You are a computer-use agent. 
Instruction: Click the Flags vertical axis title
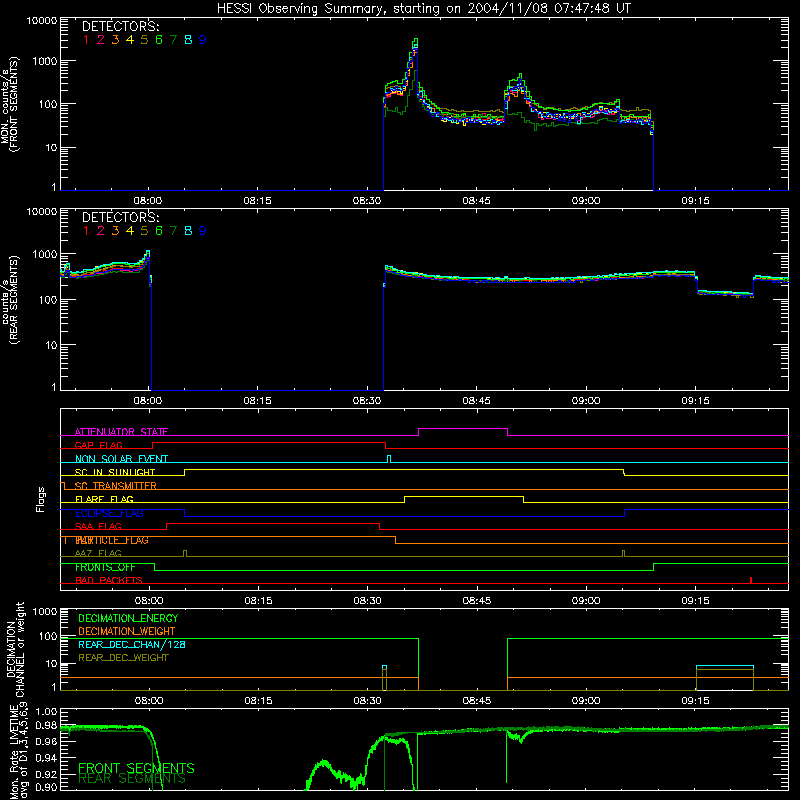(41, 499)
